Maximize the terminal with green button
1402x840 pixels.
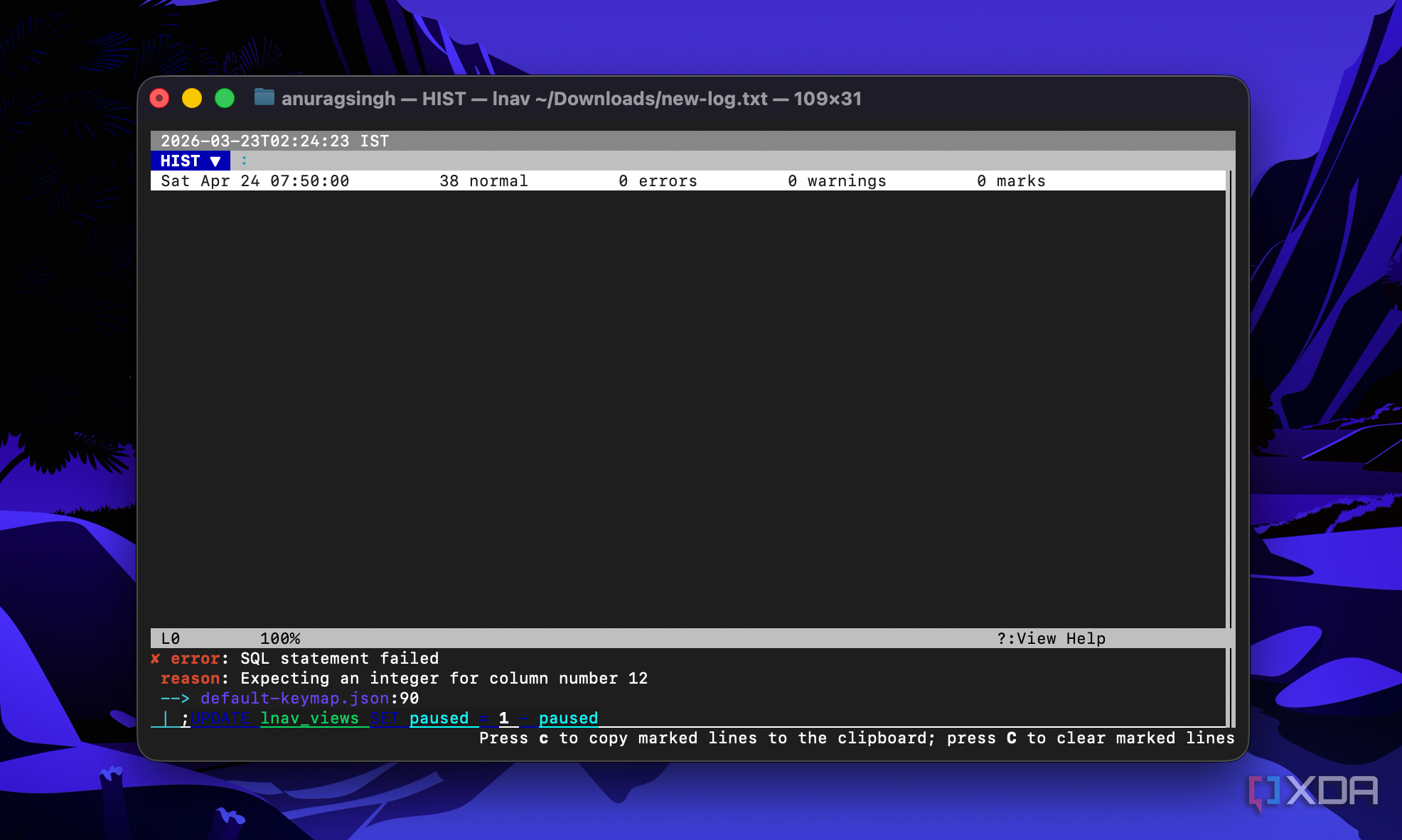225,98
